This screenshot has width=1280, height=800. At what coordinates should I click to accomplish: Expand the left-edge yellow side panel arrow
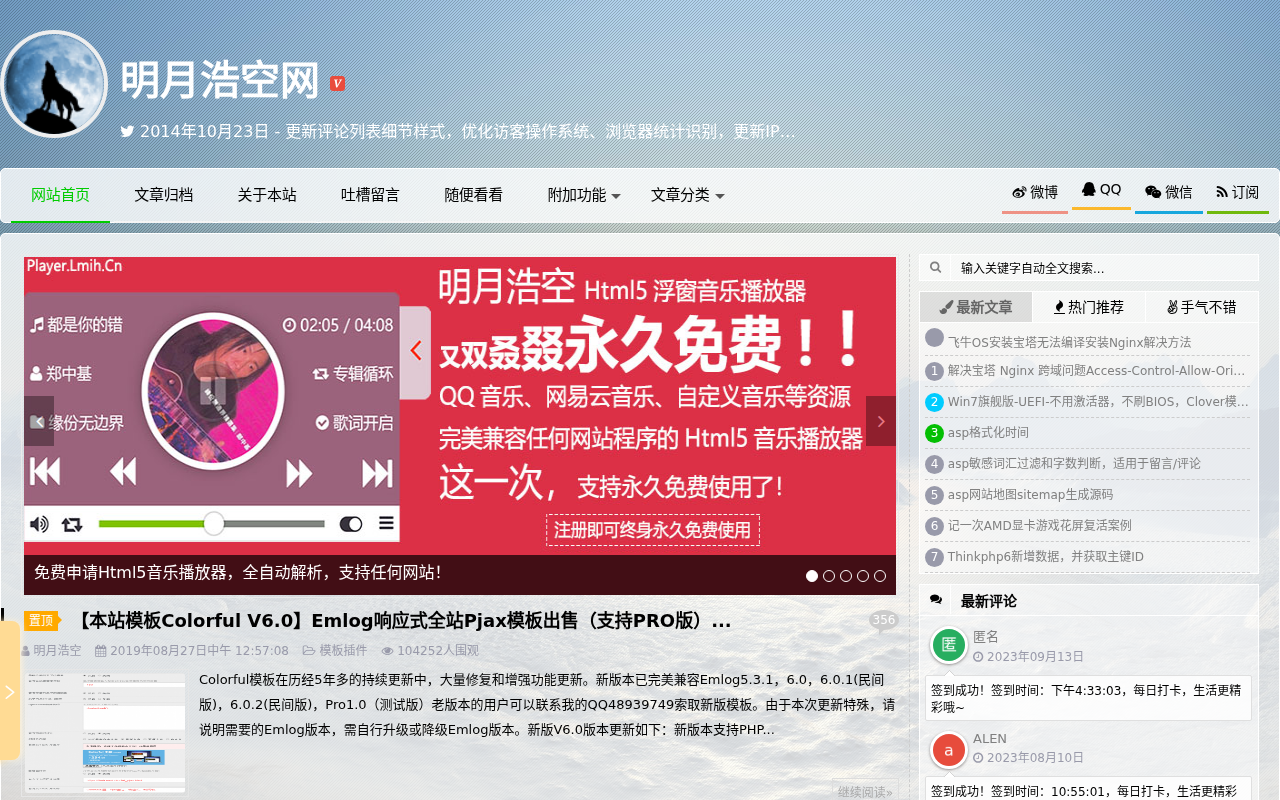pyautogui.click(x=10, y=690)
